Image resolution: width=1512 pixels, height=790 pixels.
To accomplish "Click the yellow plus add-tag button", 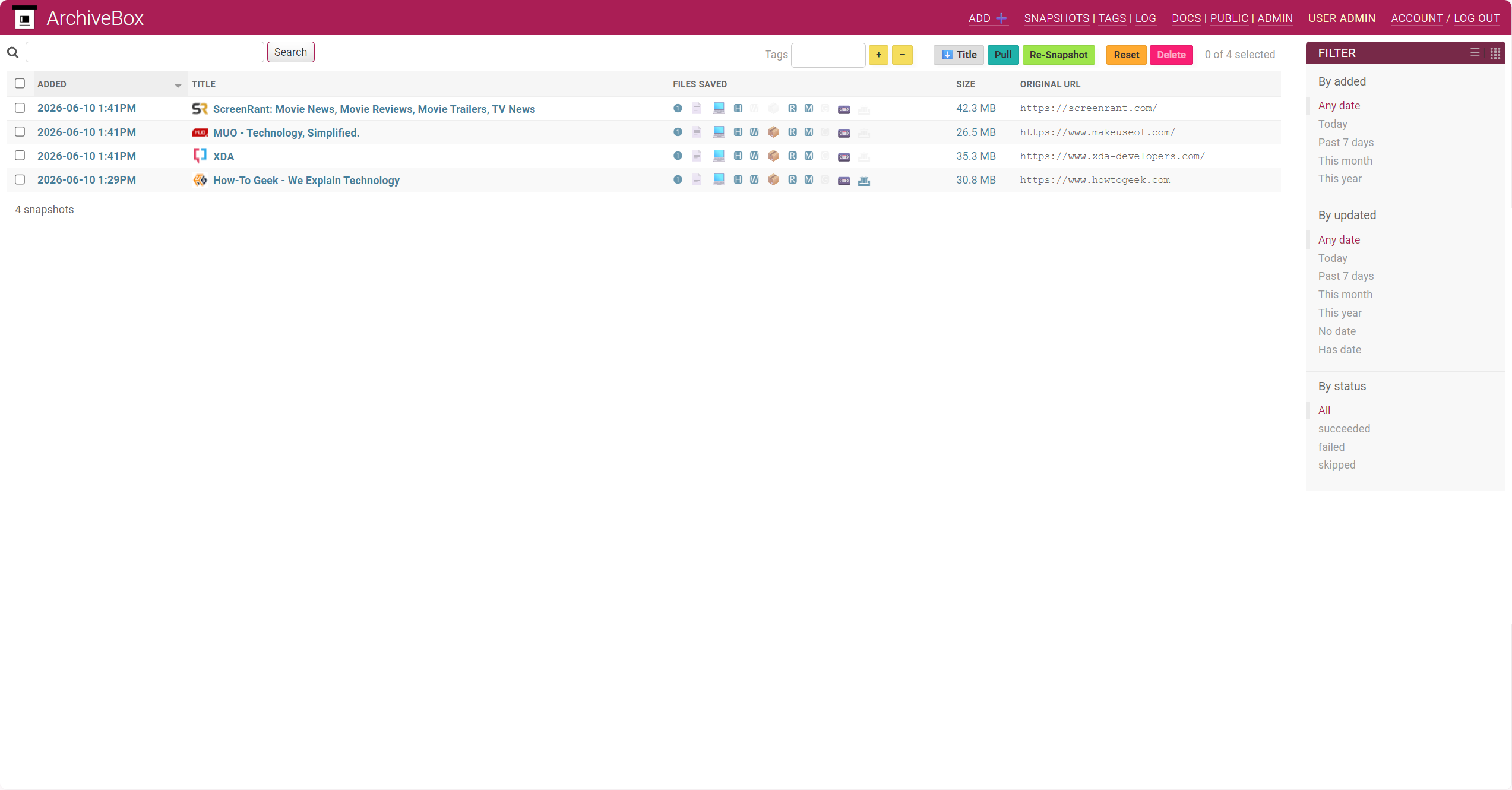I will pos(878,55).
